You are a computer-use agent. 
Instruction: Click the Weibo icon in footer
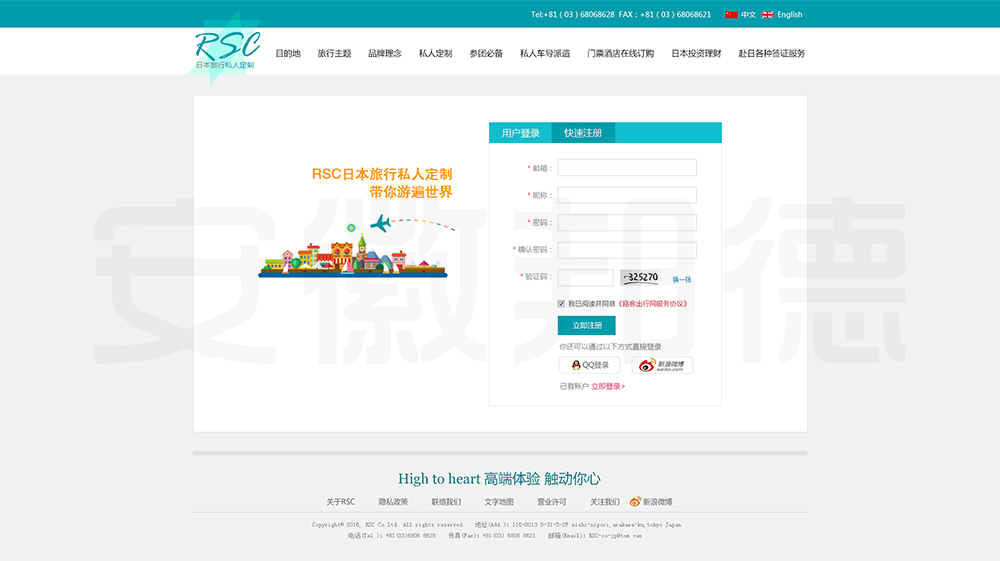click(x=635, y=502)
